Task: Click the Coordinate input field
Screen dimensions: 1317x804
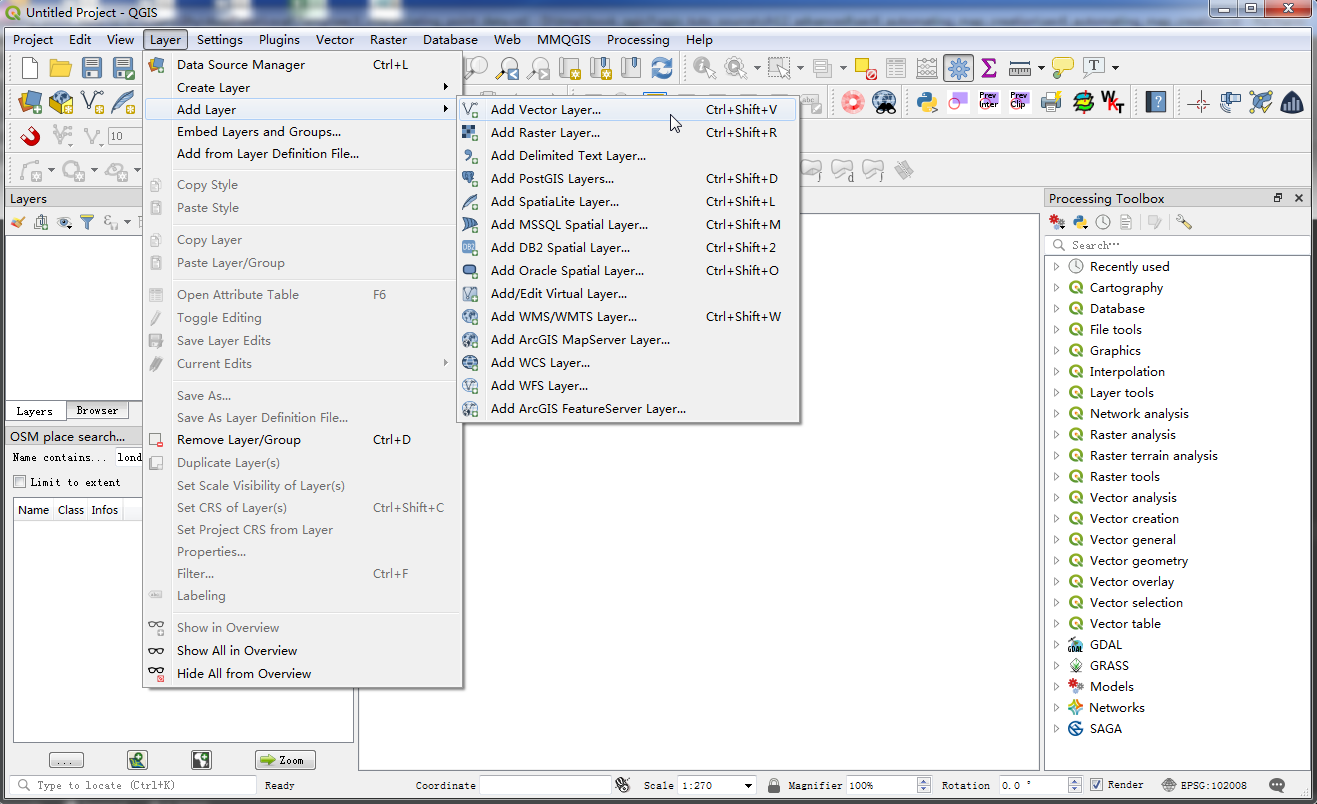Action: click(545, 785)
